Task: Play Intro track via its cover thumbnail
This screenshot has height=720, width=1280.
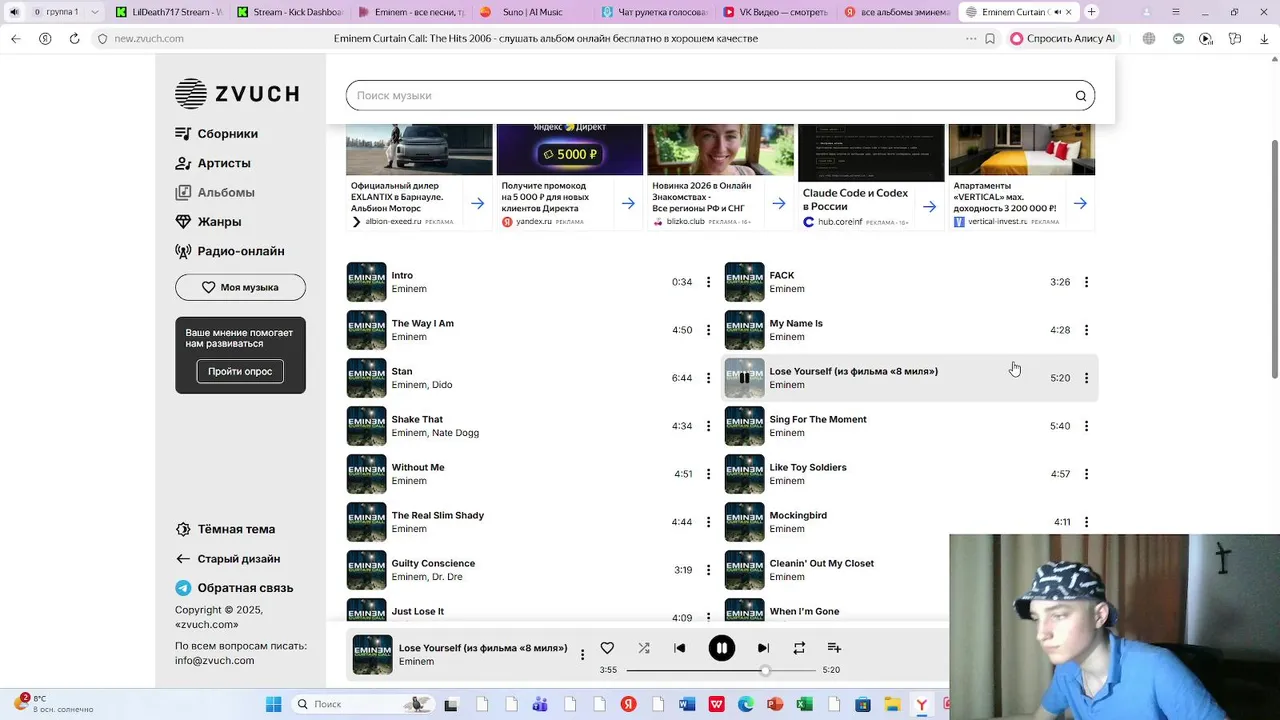Action: 366,282
